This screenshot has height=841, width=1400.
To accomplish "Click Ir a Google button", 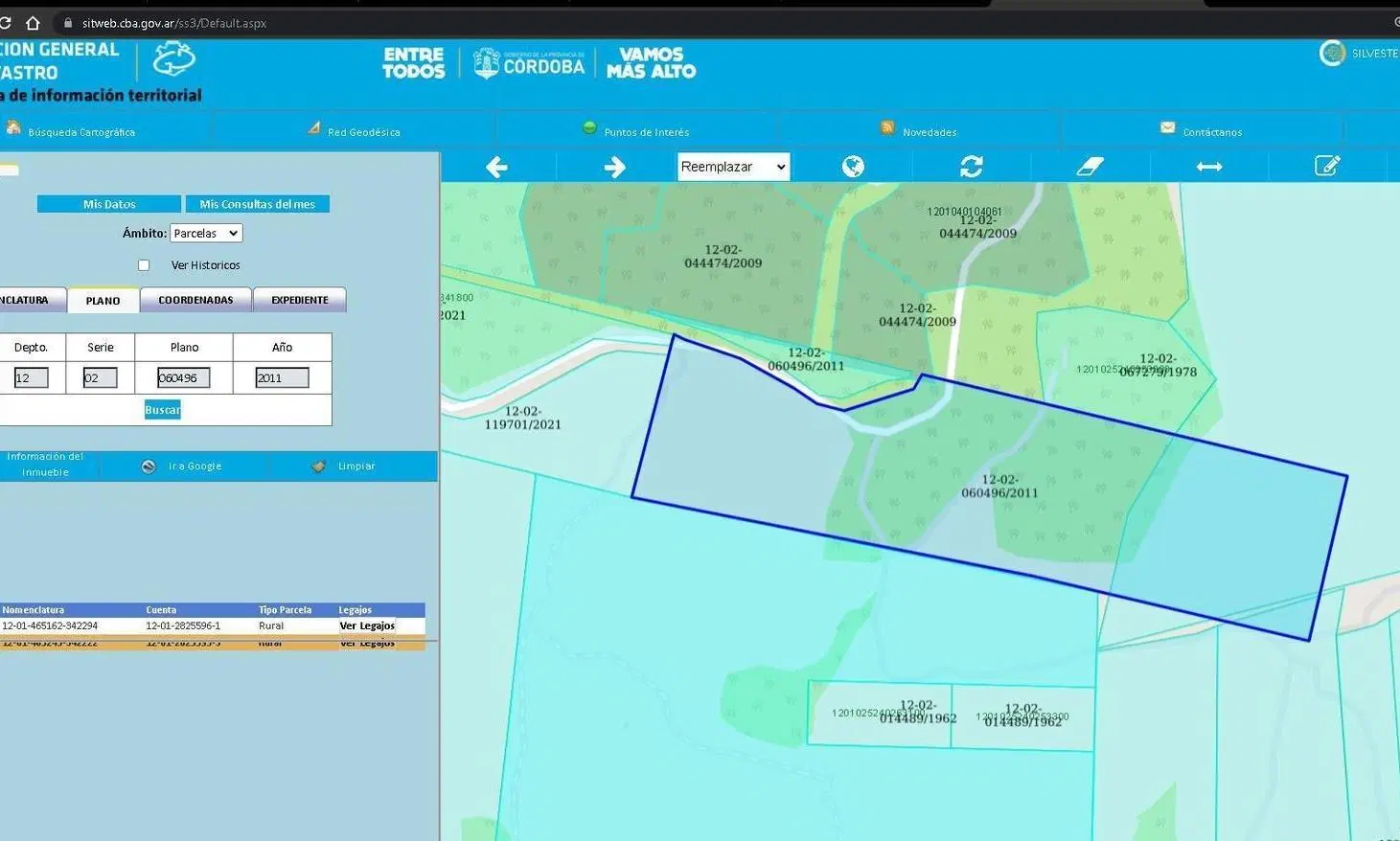I will pyautogui.click(x=195, y=466).
